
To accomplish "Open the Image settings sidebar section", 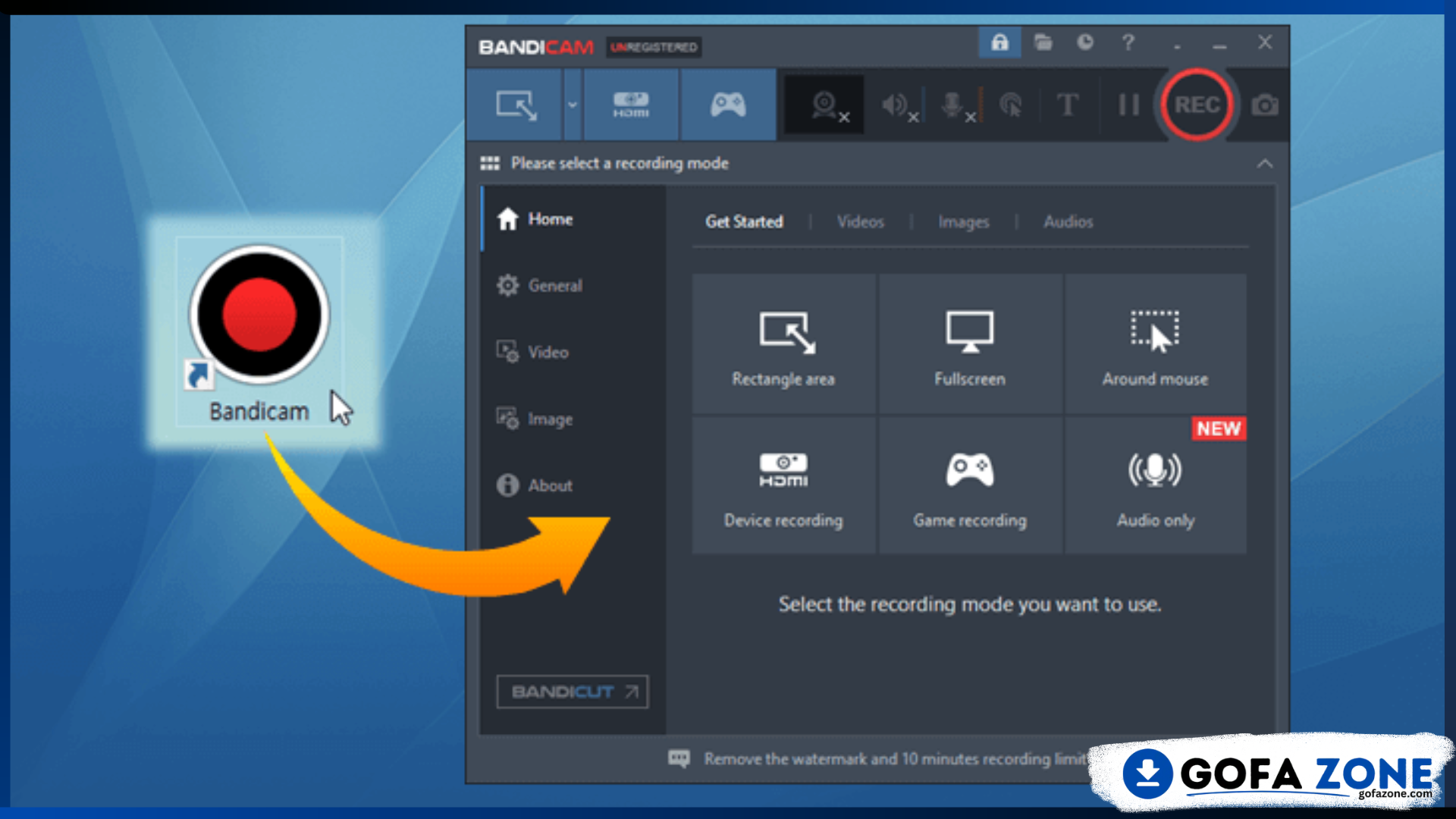I will 573,419.
